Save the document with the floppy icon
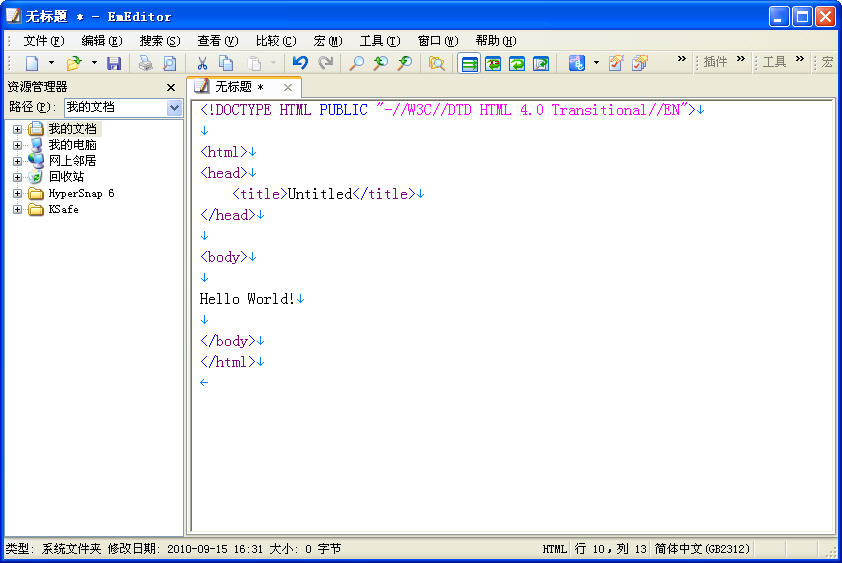Screen dimensions: 842x563 pos(113,63)
